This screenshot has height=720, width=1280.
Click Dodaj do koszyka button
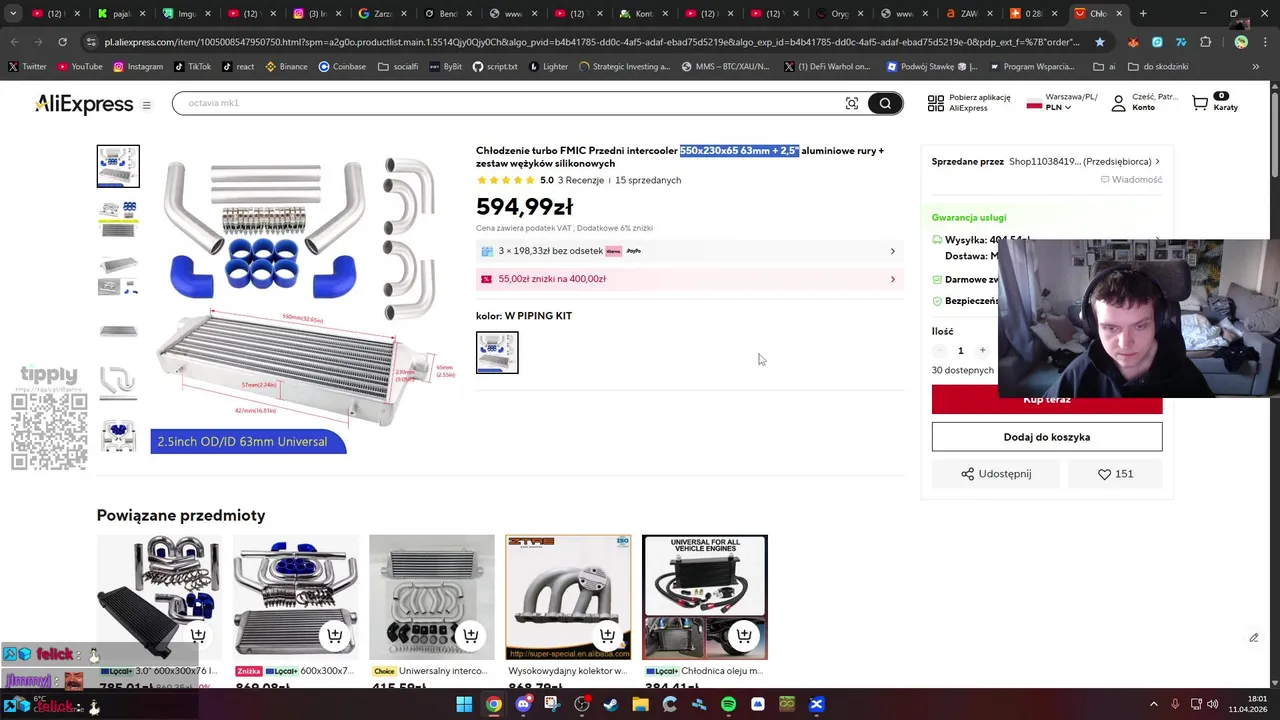click(x=1047, y=437)
